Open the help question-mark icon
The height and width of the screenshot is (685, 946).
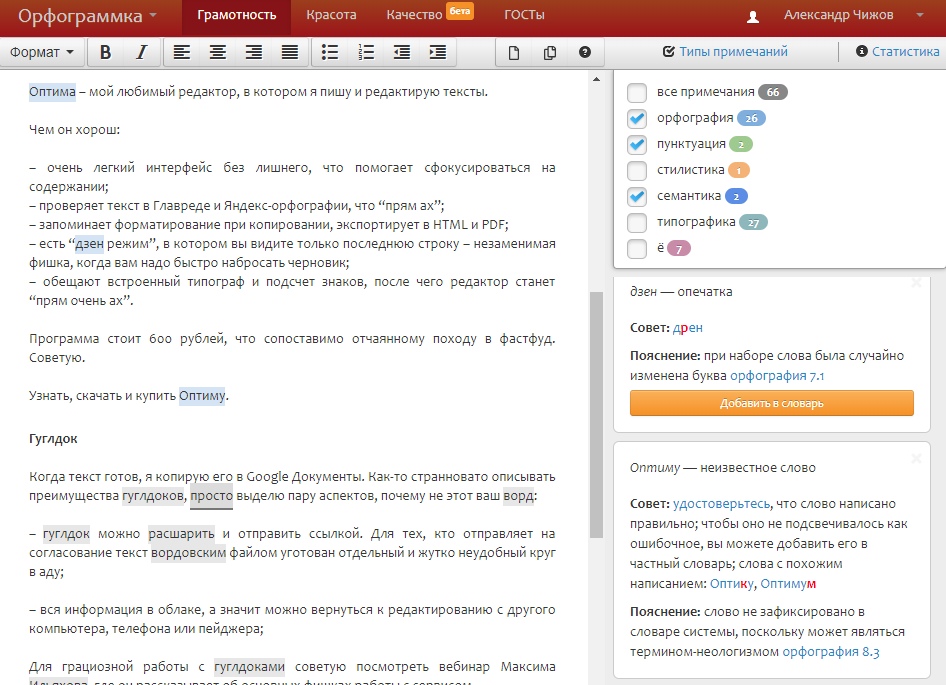[585, 53]
